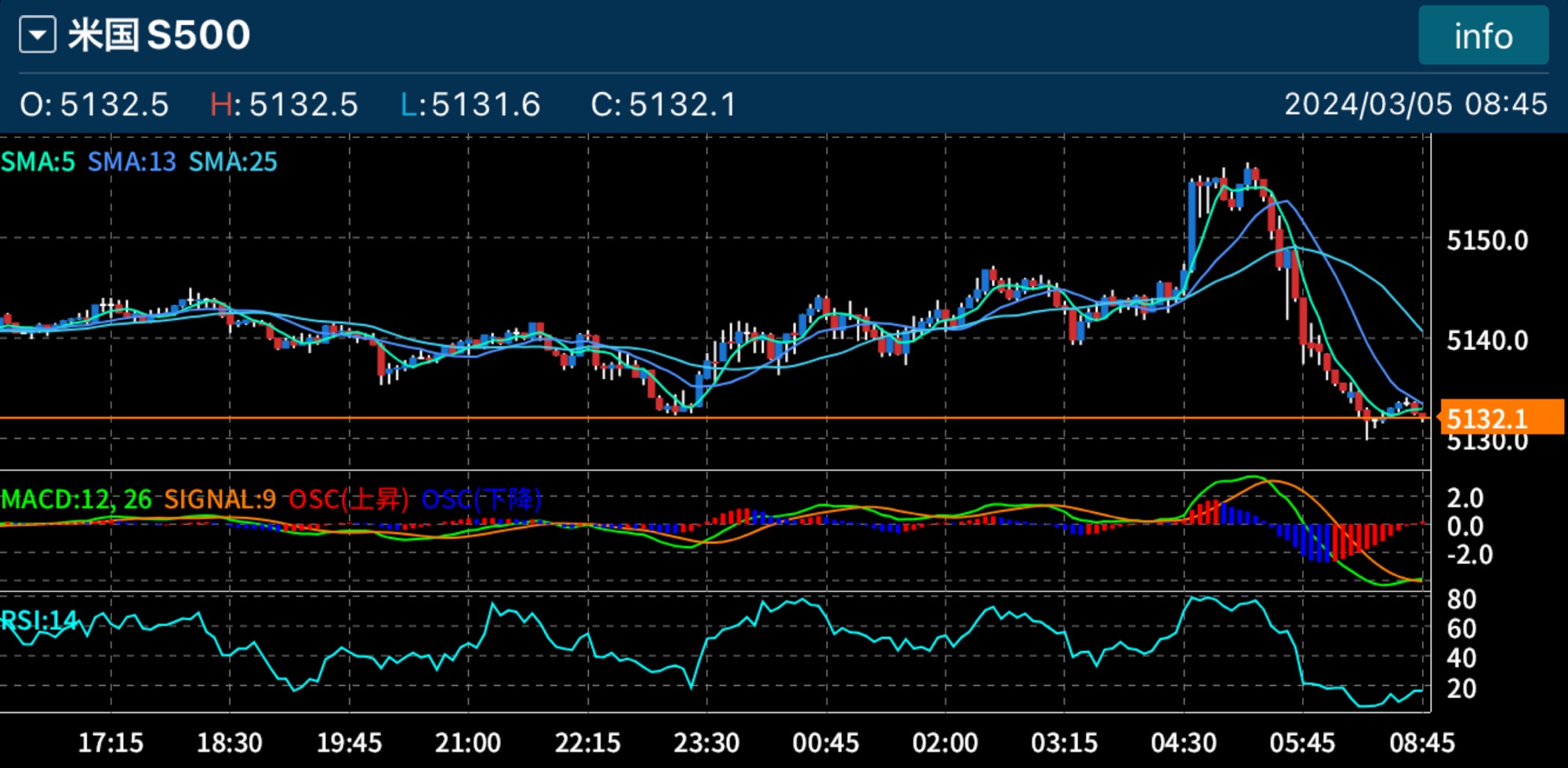Click the SIGNAL:9 legend label
The width and height of the screenshot is (1568, 768).
point(220,499)
